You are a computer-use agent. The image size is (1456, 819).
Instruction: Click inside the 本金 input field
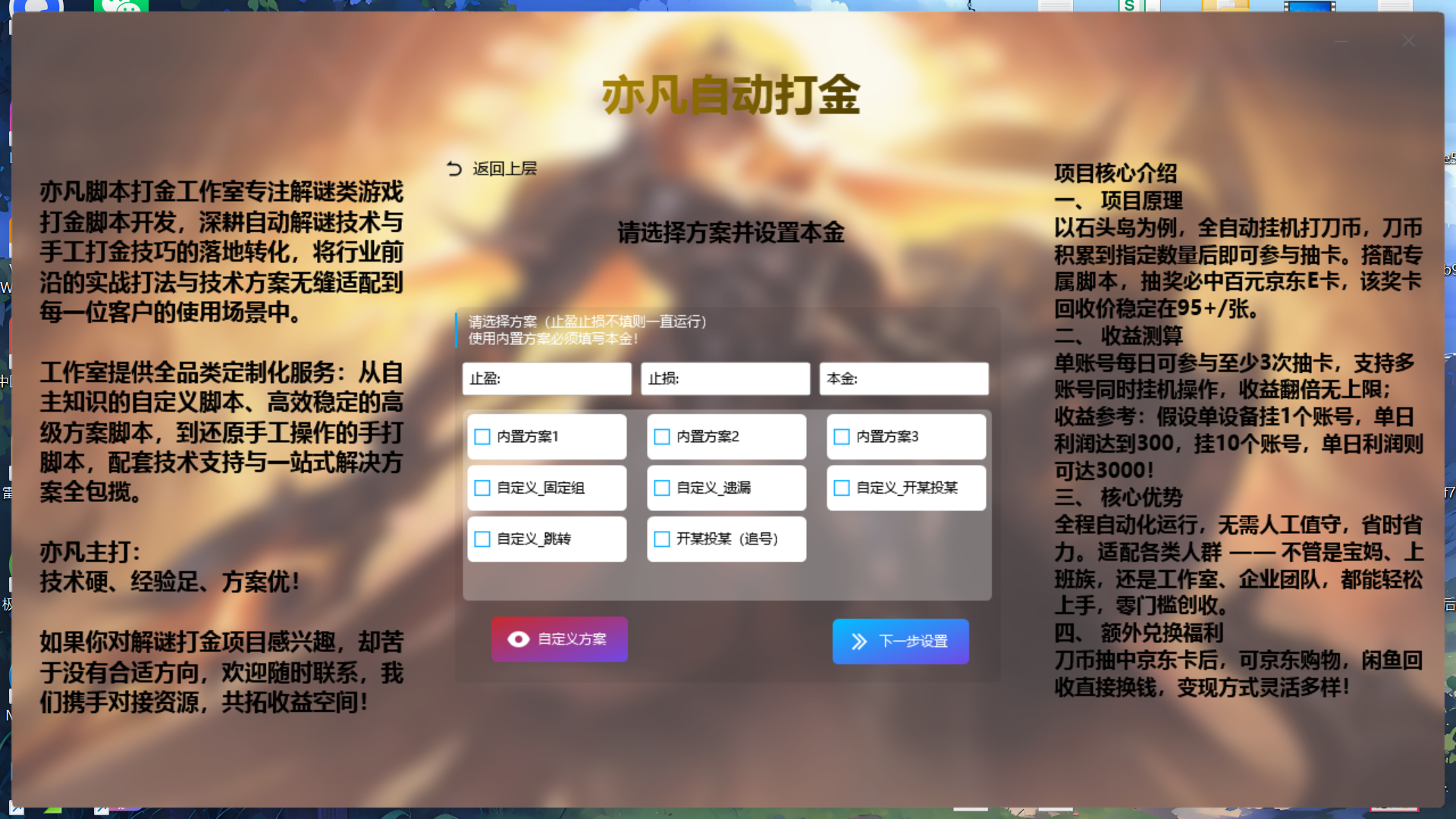click(x=904, y=378)
